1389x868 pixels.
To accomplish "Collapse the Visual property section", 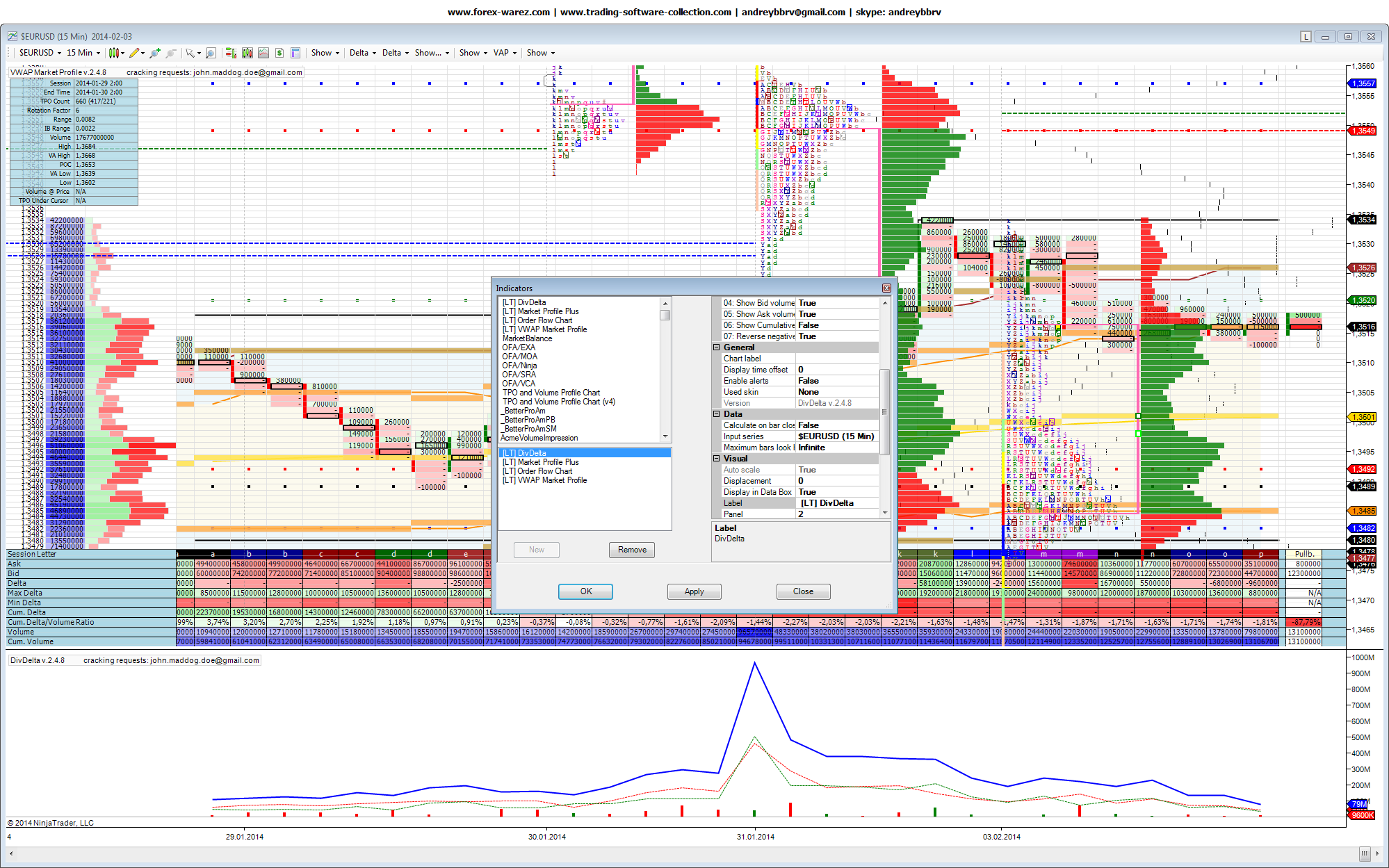I will pyautogui.click(x=717, y=459).
